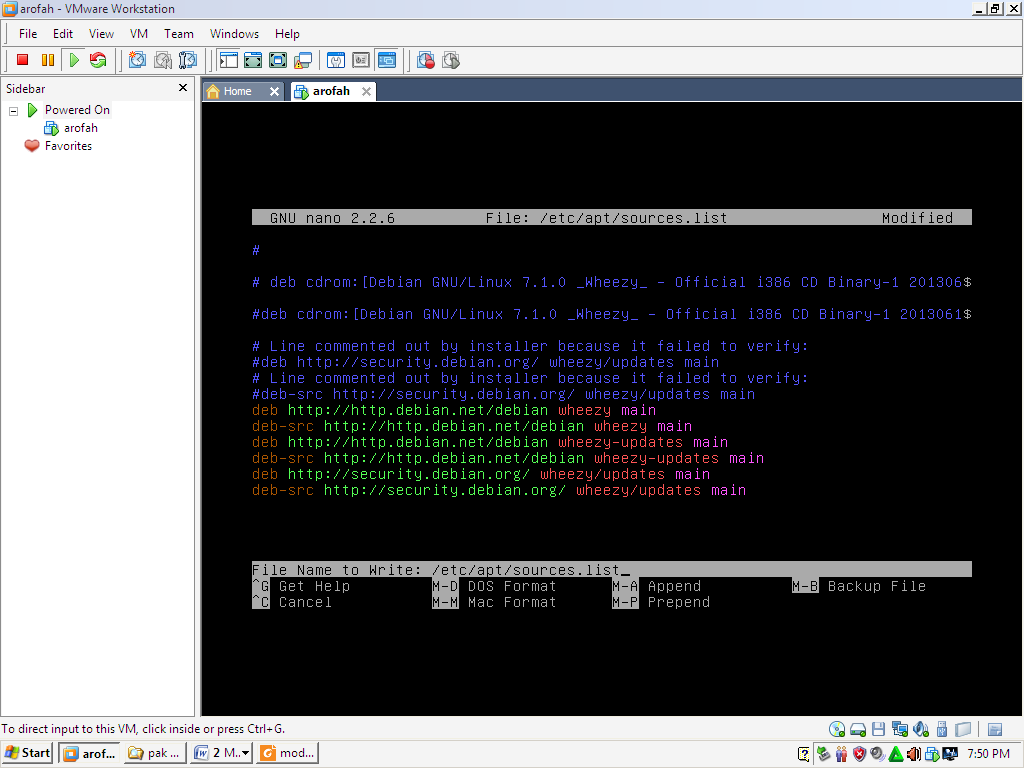Suspend the virtual machine

tap(46, 60)
